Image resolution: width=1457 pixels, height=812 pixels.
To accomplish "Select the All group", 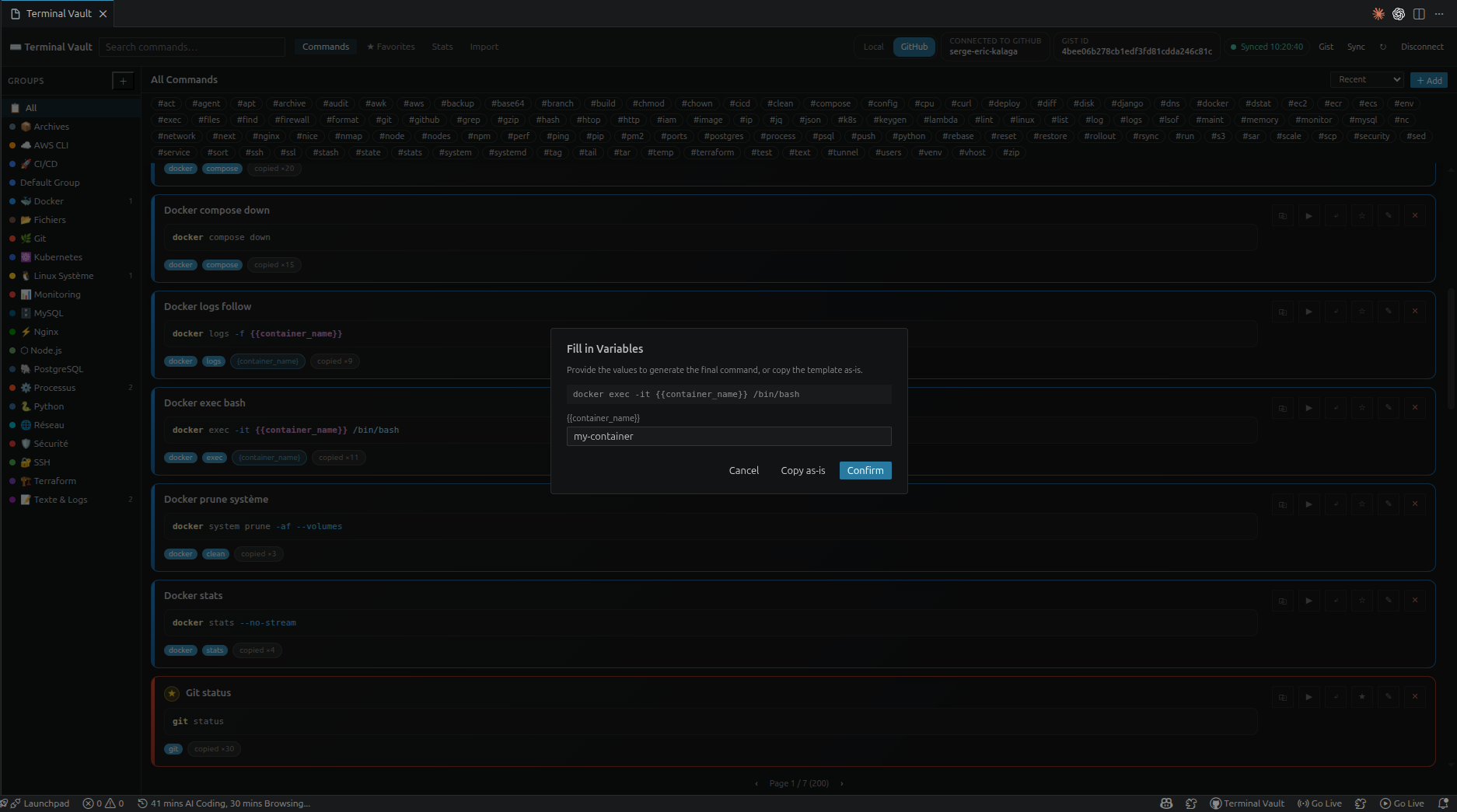I will pyautogui.click(x=71, y=108).
